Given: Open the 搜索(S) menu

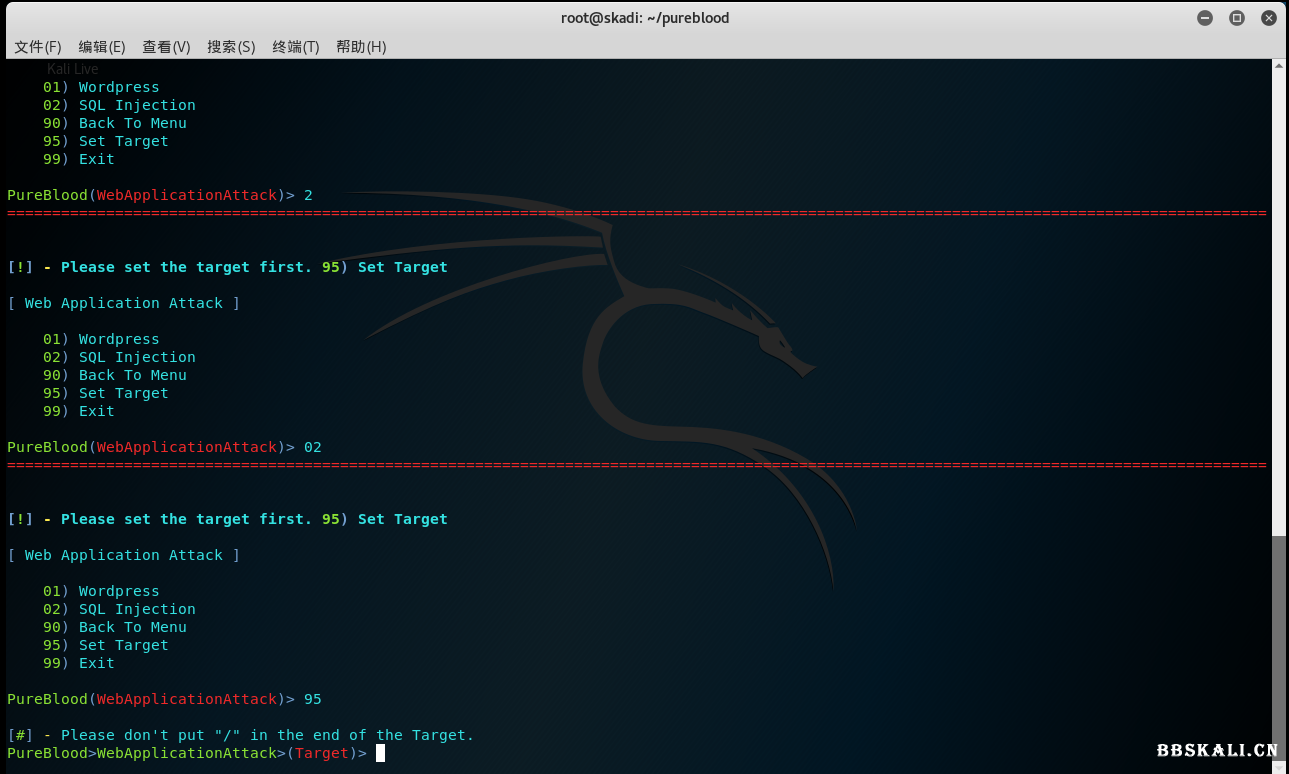Looking at the screenshot, I should 231,47.
